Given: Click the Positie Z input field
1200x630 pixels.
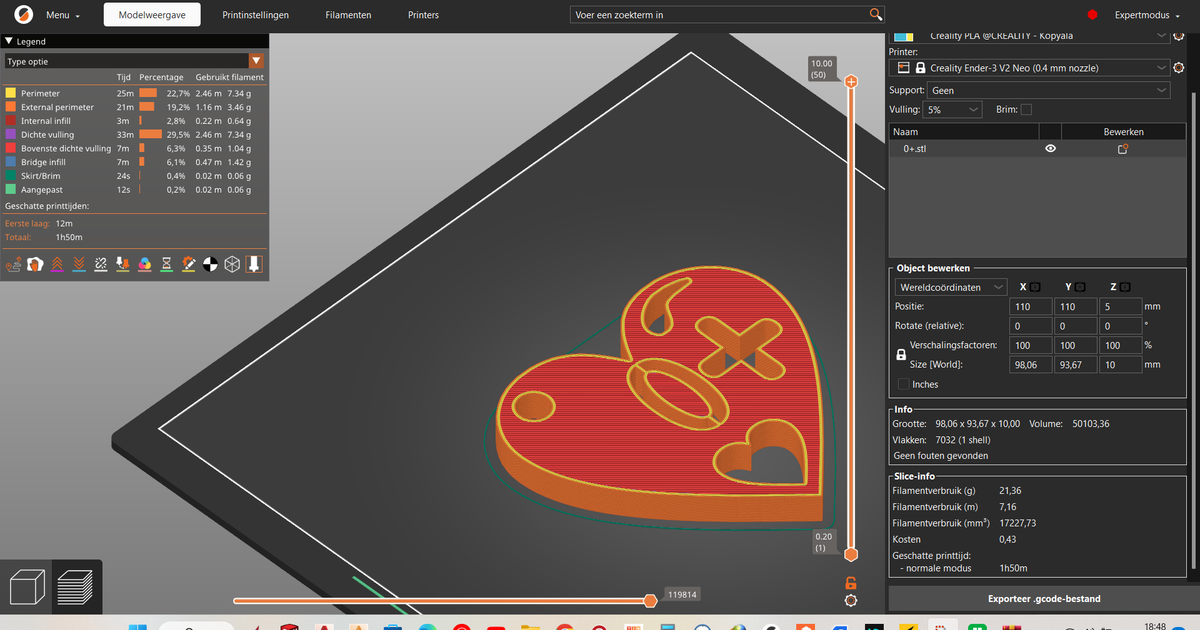Looking at the screenshot, I should tap(1120, 307).
